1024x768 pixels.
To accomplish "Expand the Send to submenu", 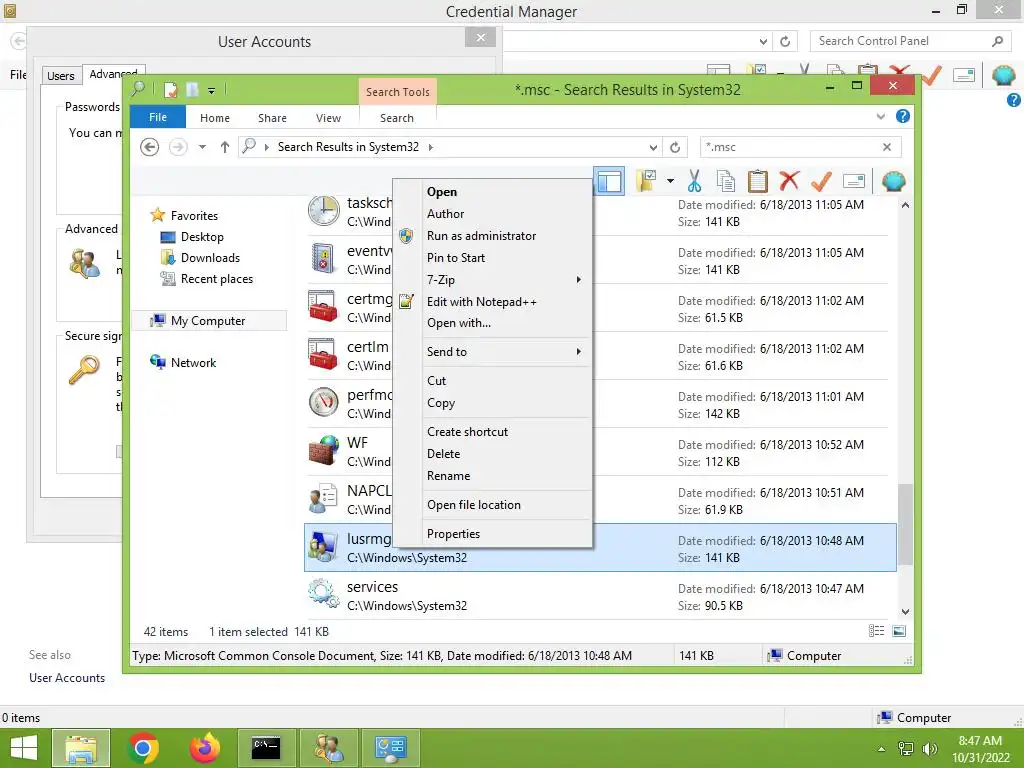I will pos(493,351).
